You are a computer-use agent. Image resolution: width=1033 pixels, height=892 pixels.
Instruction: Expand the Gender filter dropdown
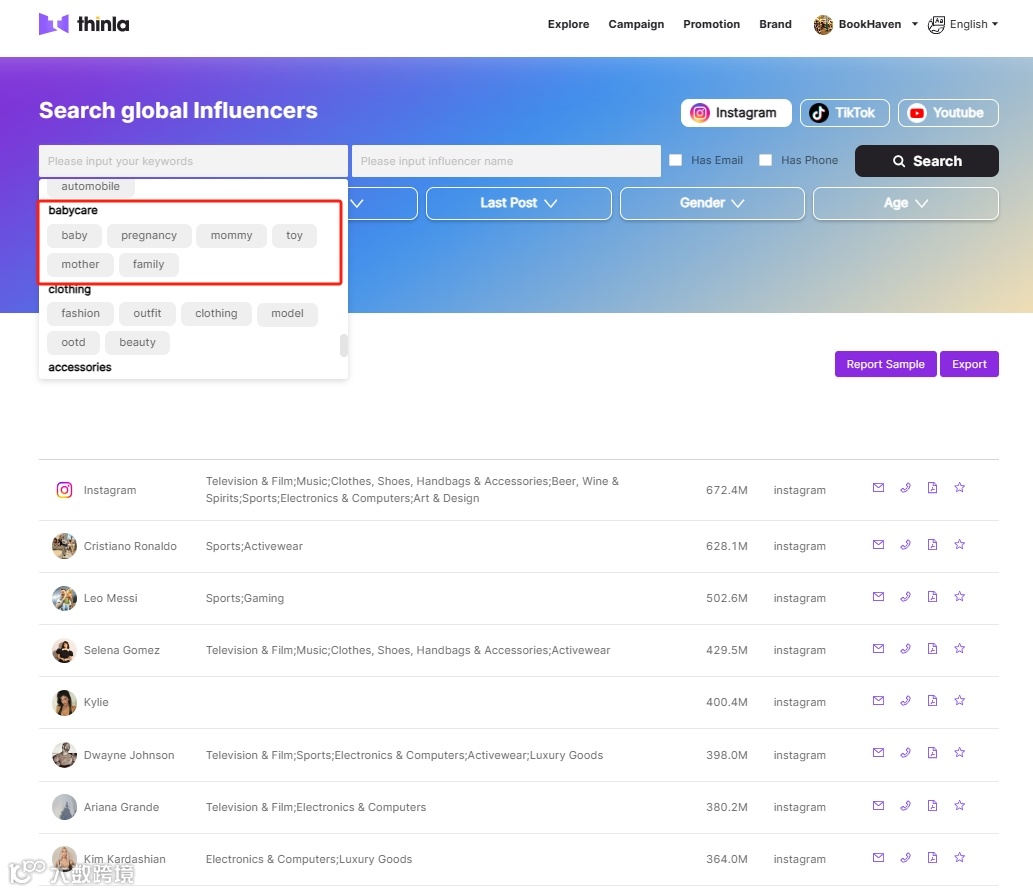712,204
